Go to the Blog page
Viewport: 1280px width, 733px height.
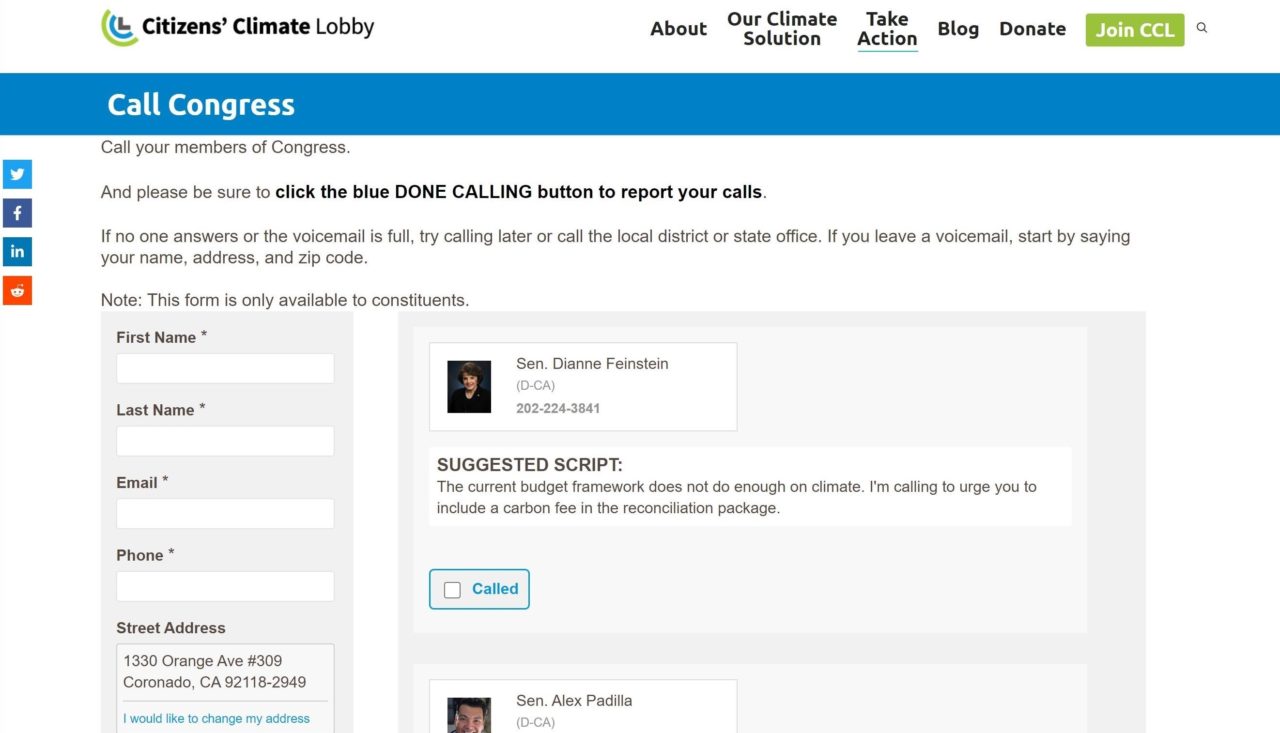pos(958,29)
